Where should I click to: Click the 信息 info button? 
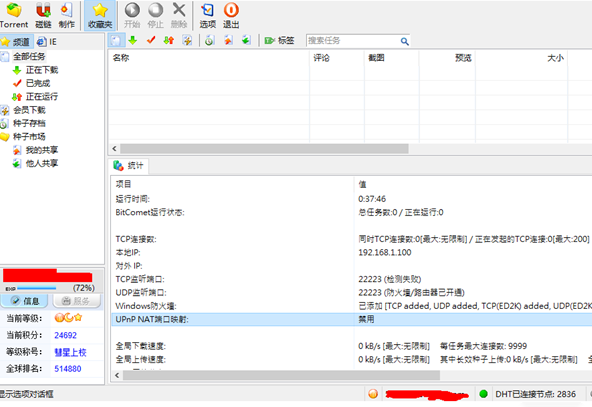25,301
